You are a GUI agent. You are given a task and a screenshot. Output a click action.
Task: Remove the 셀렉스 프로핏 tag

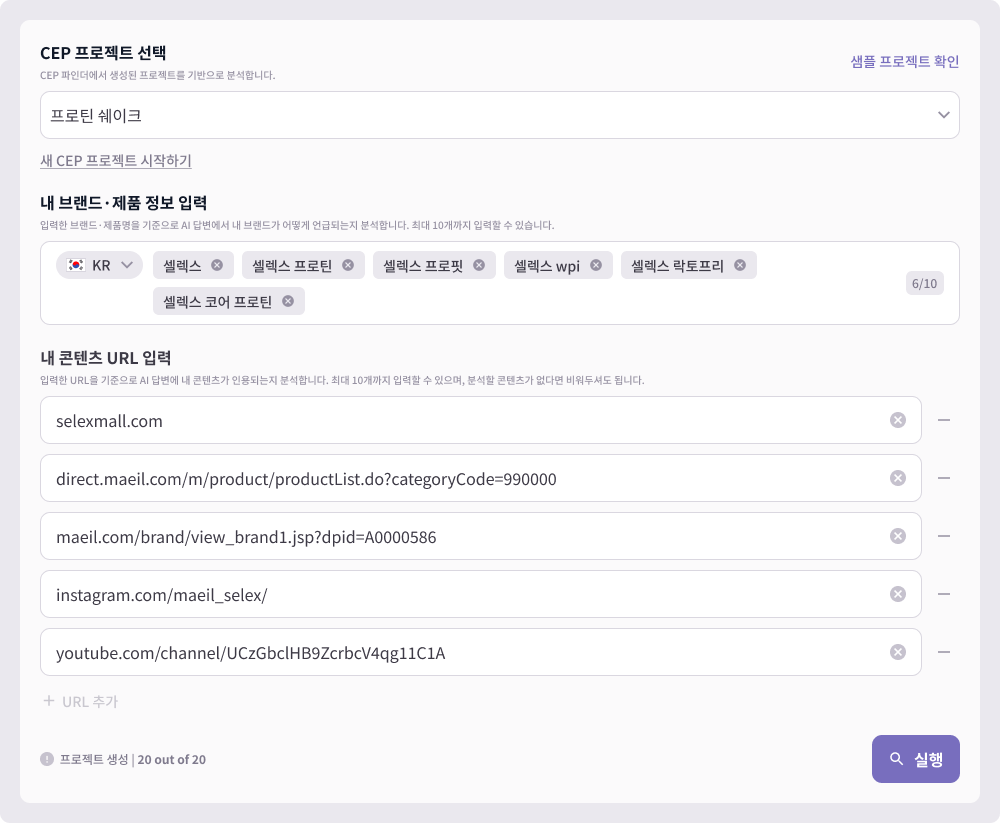tap(479, 265)
